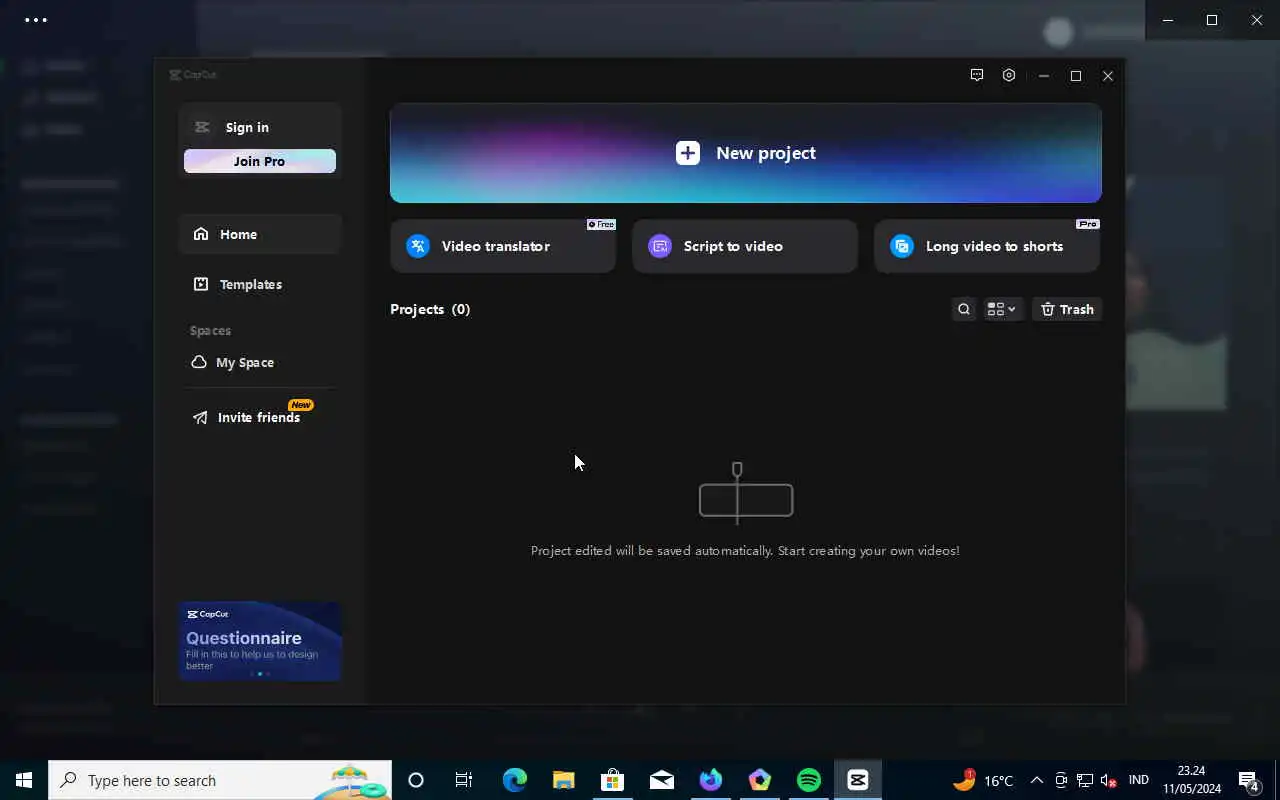
Task: Click the Projects (0) heading
Action: tap(430, 309)
